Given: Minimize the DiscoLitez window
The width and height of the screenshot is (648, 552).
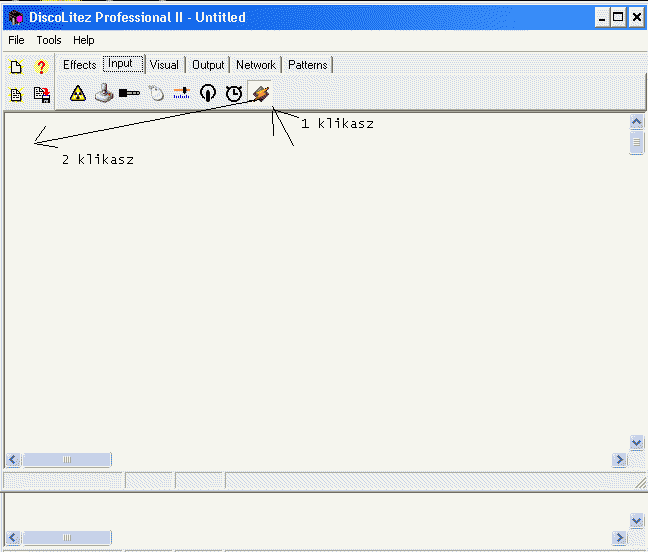Looking at the screenshot, I should 602,18.
